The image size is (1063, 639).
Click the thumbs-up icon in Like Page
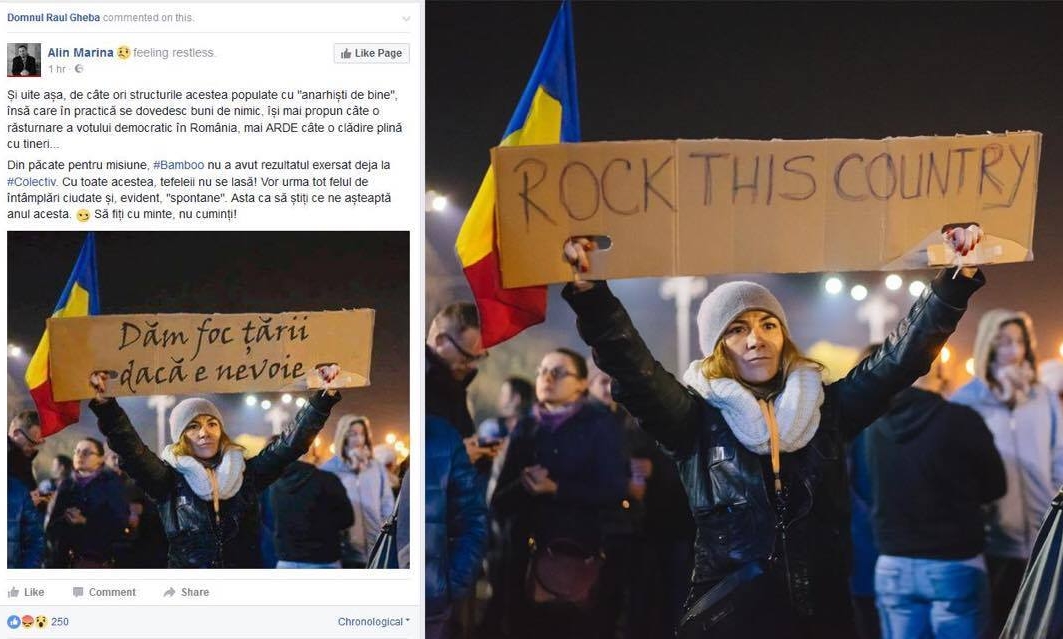coord(346,53)
